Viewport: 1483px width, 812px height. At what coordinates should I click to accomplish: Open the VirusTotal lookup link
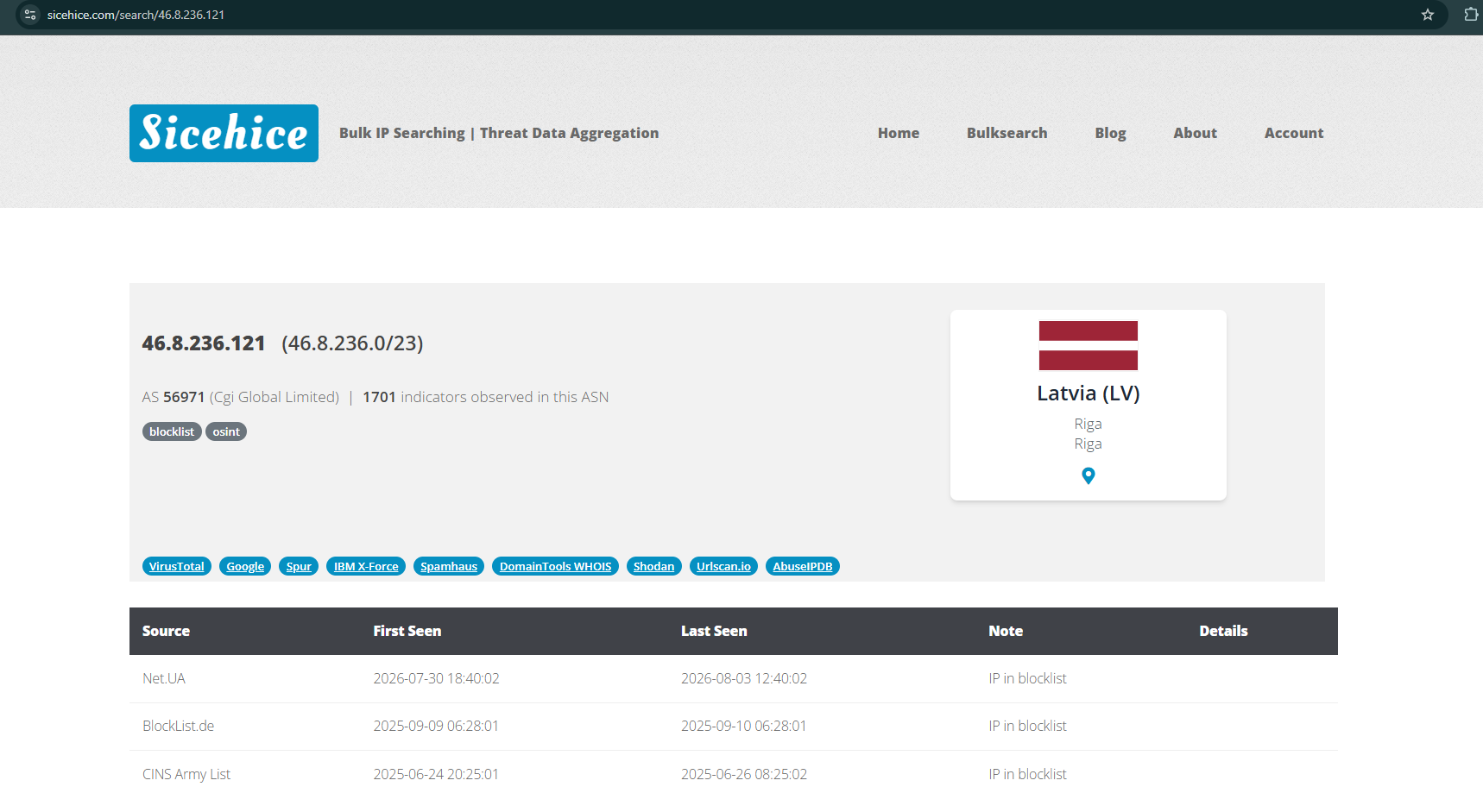177,566
